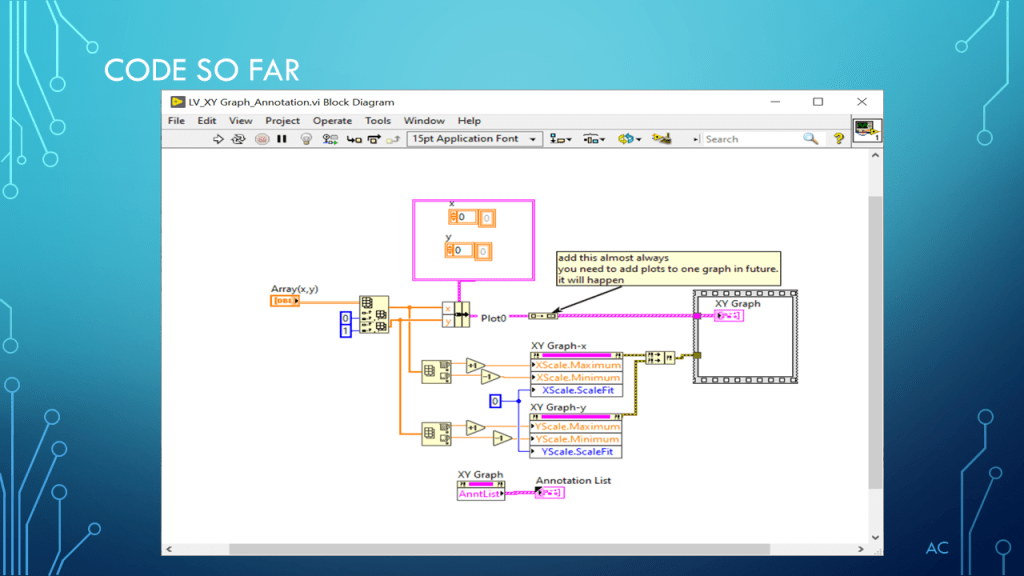
Task: Expand the Distribute Objects dropdown
Action: pos(593,140)
